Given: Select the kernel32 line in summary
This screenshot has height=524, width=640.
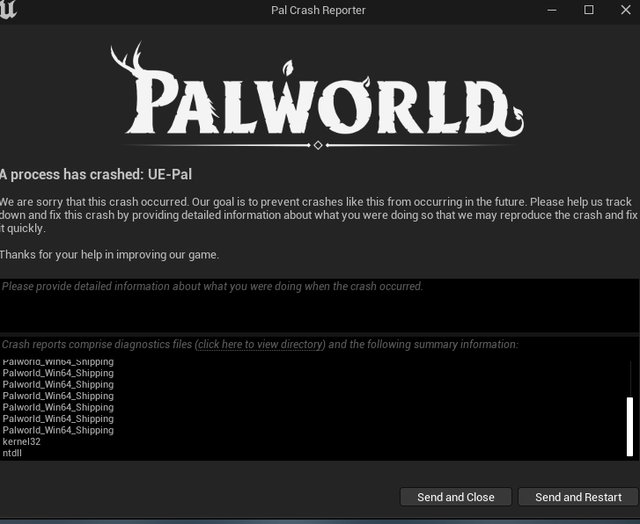Looking at the screenshot, I should [x=21, y=442].
